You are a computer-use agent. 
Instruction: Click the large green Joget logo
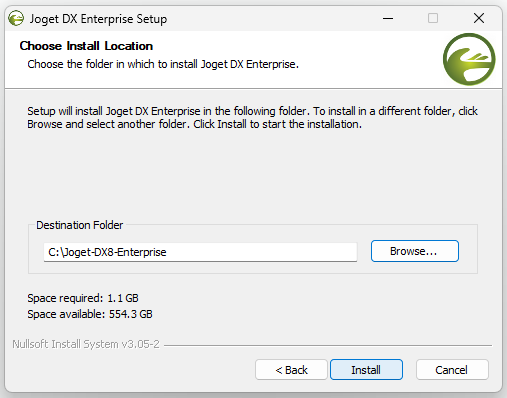point(469,59)
